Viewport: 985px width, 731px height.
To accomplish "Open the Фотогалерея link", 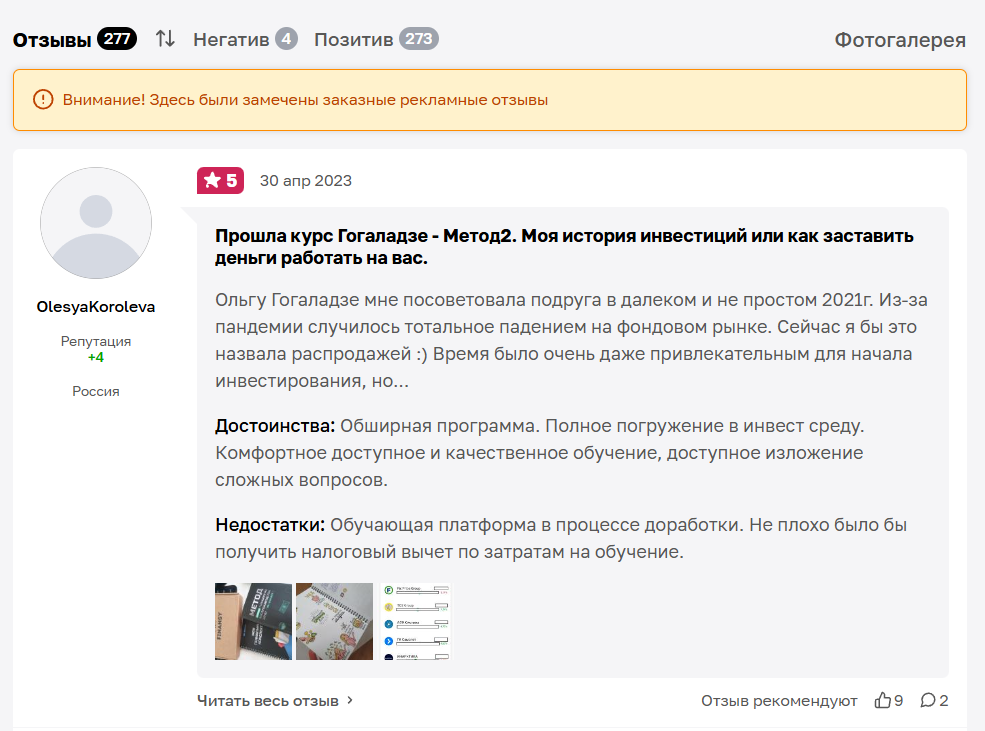I will click(x=900, y=40).
